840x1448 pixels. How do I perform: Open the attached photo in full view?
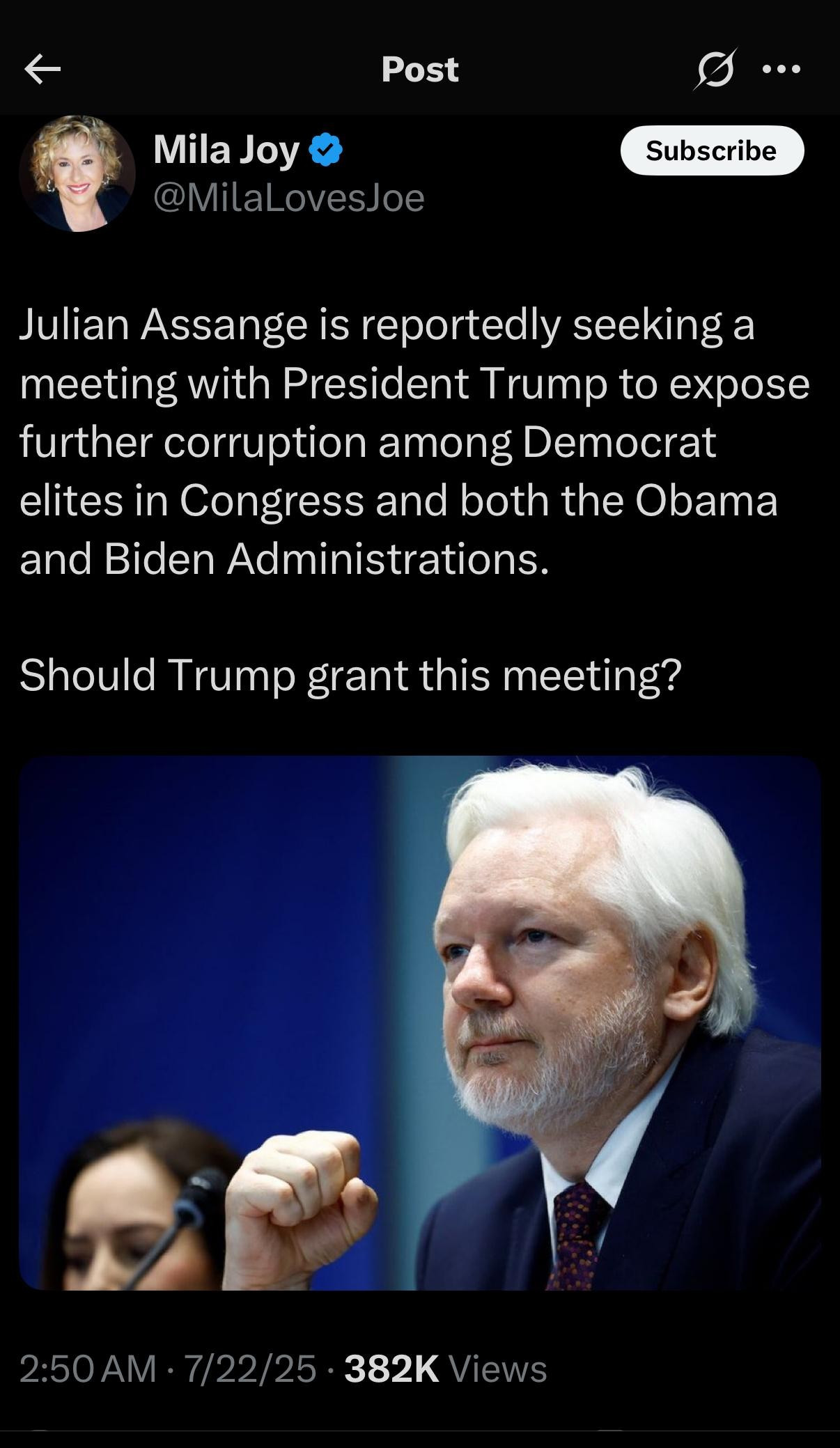point(420,1022)
